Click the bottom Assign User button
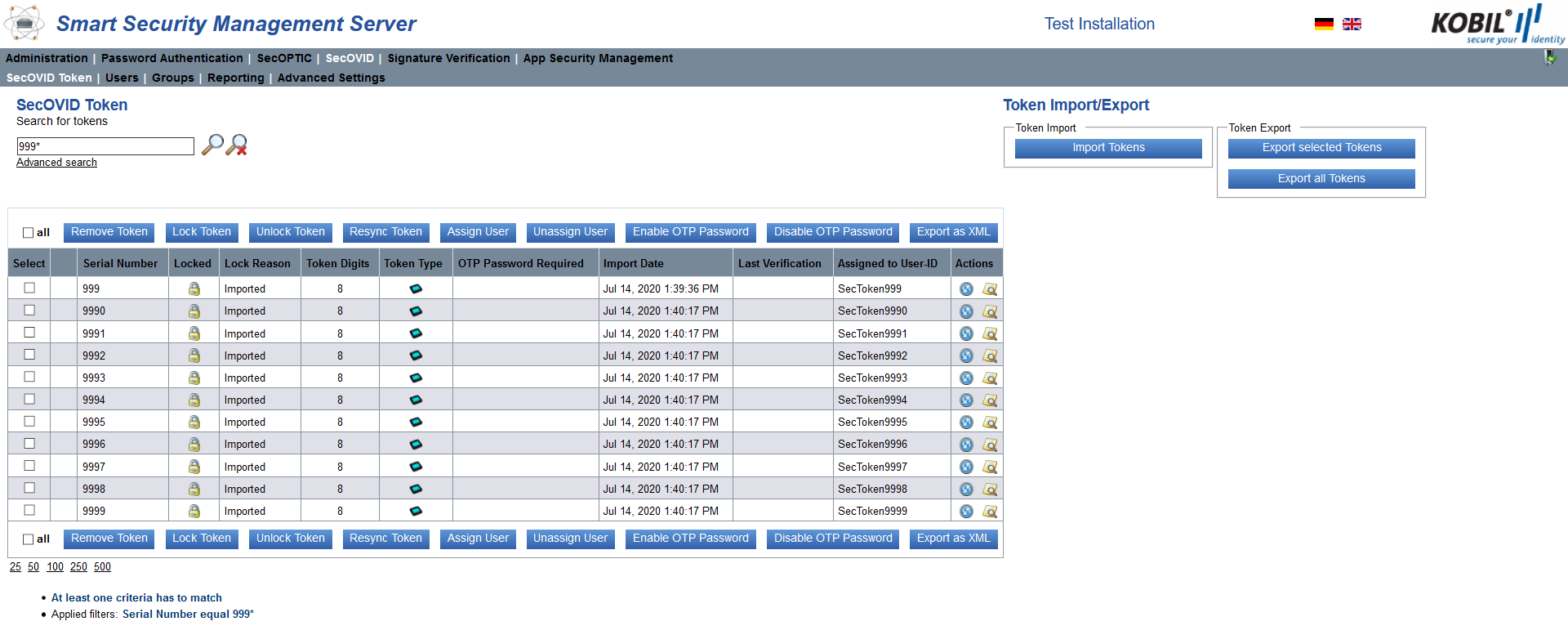Viewport: 1568px width, 626px height. [x=478, y=539]
